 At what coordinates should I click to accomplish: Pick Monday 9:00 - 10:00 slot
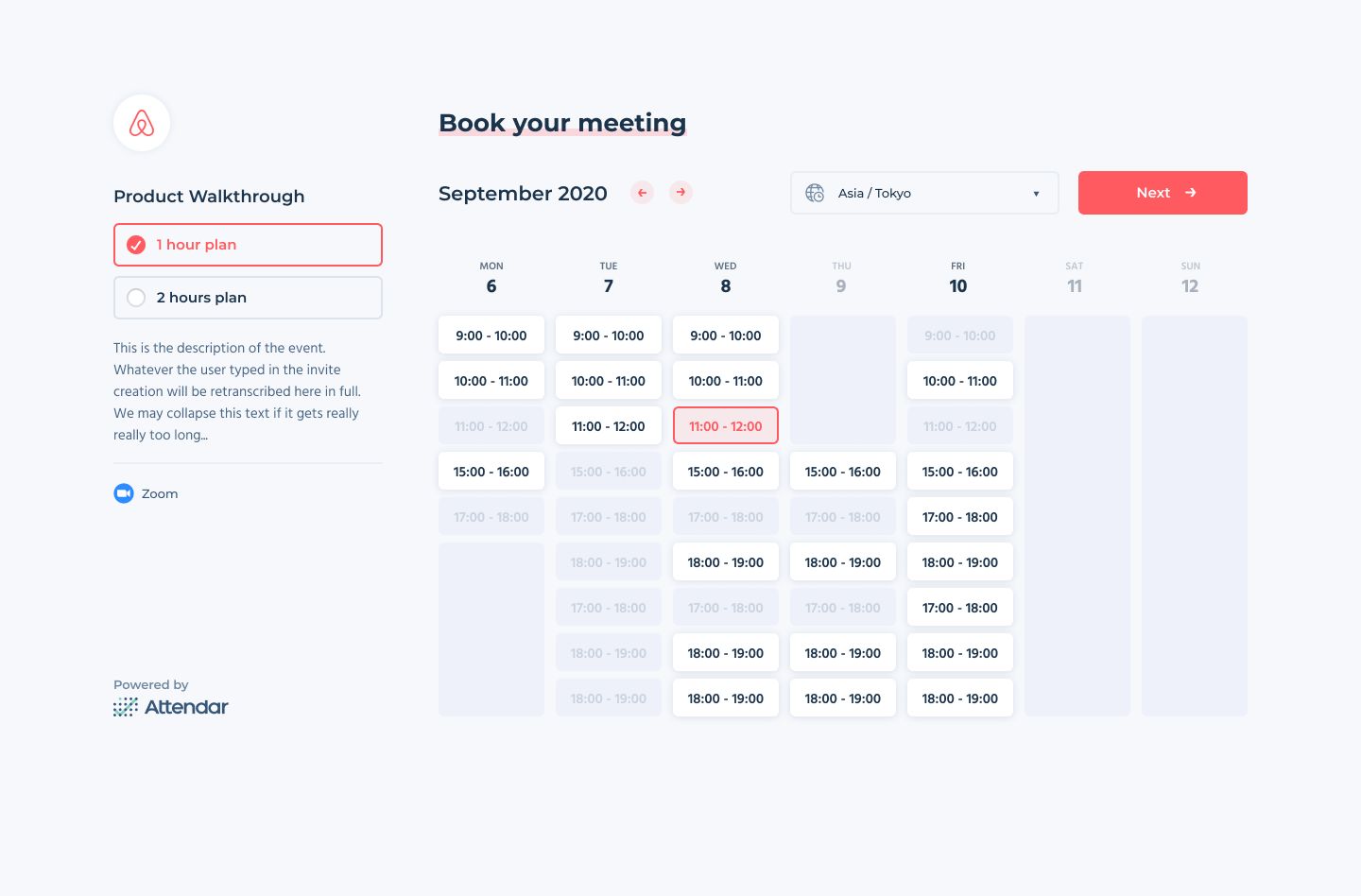tap(491, 336)
